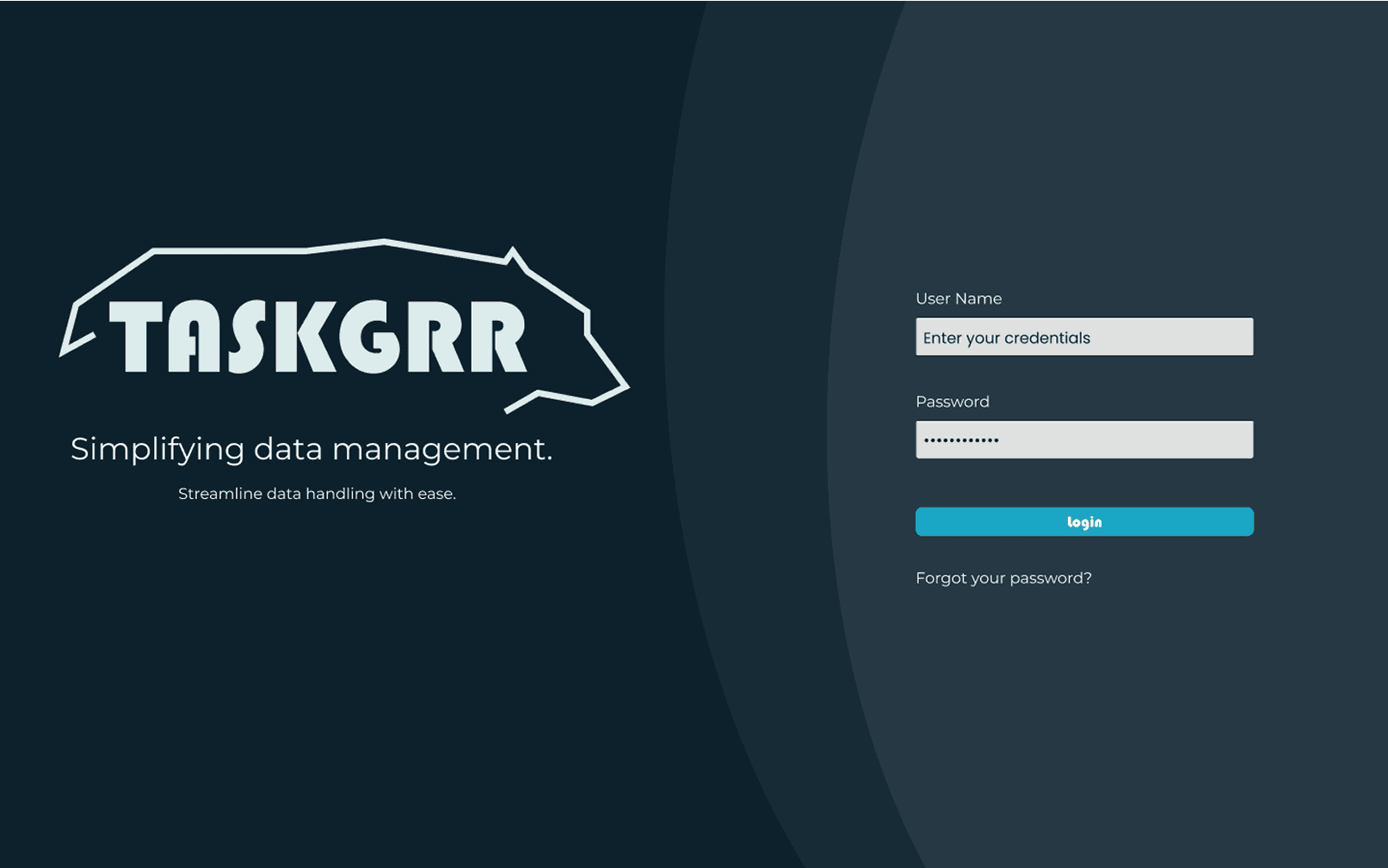Click the TASKGRR bear logo
Viewport: 1388px width, 868px height.
click(x=344, y=326)
